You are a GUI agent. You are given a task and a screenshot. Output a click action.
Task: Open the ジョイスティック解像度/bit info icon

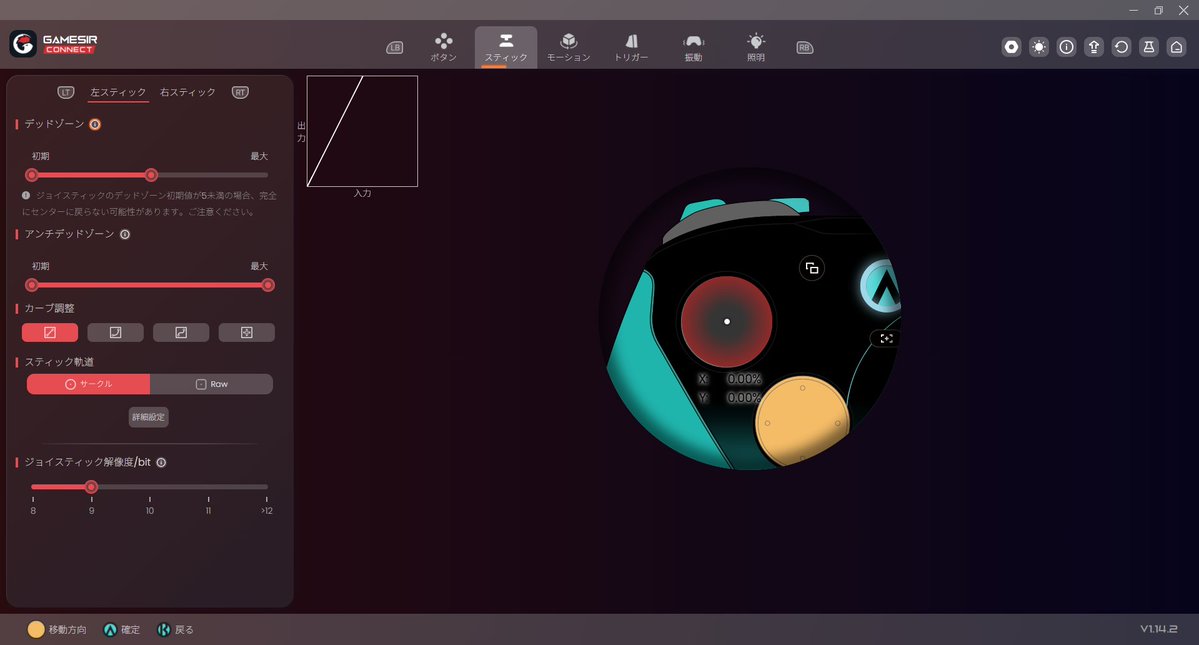point(161,462)
